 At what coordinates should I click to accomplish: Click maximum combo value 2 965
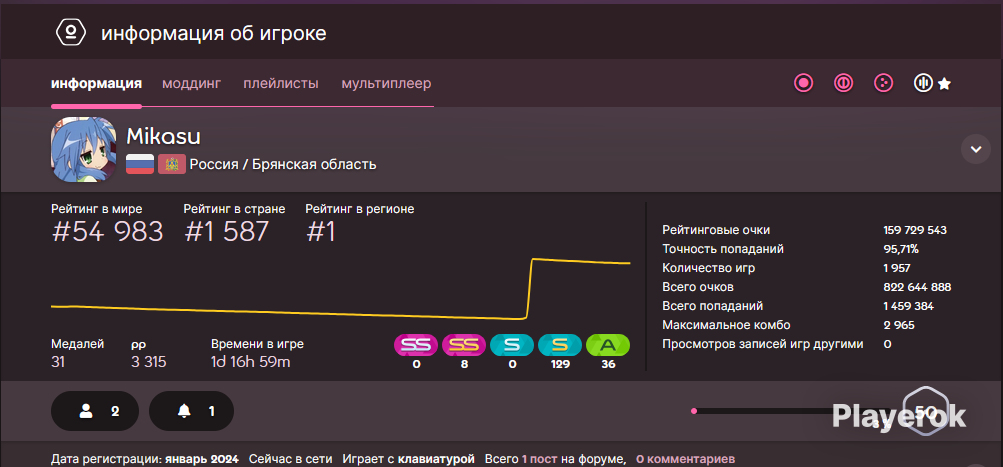pyautogui.click(x=899, y=325)
